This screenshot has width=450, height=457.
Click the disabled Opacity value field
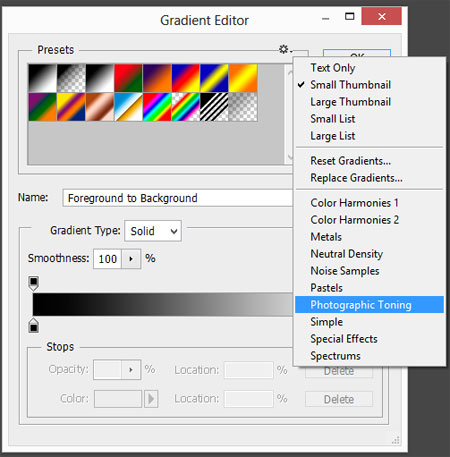[107, 369]
